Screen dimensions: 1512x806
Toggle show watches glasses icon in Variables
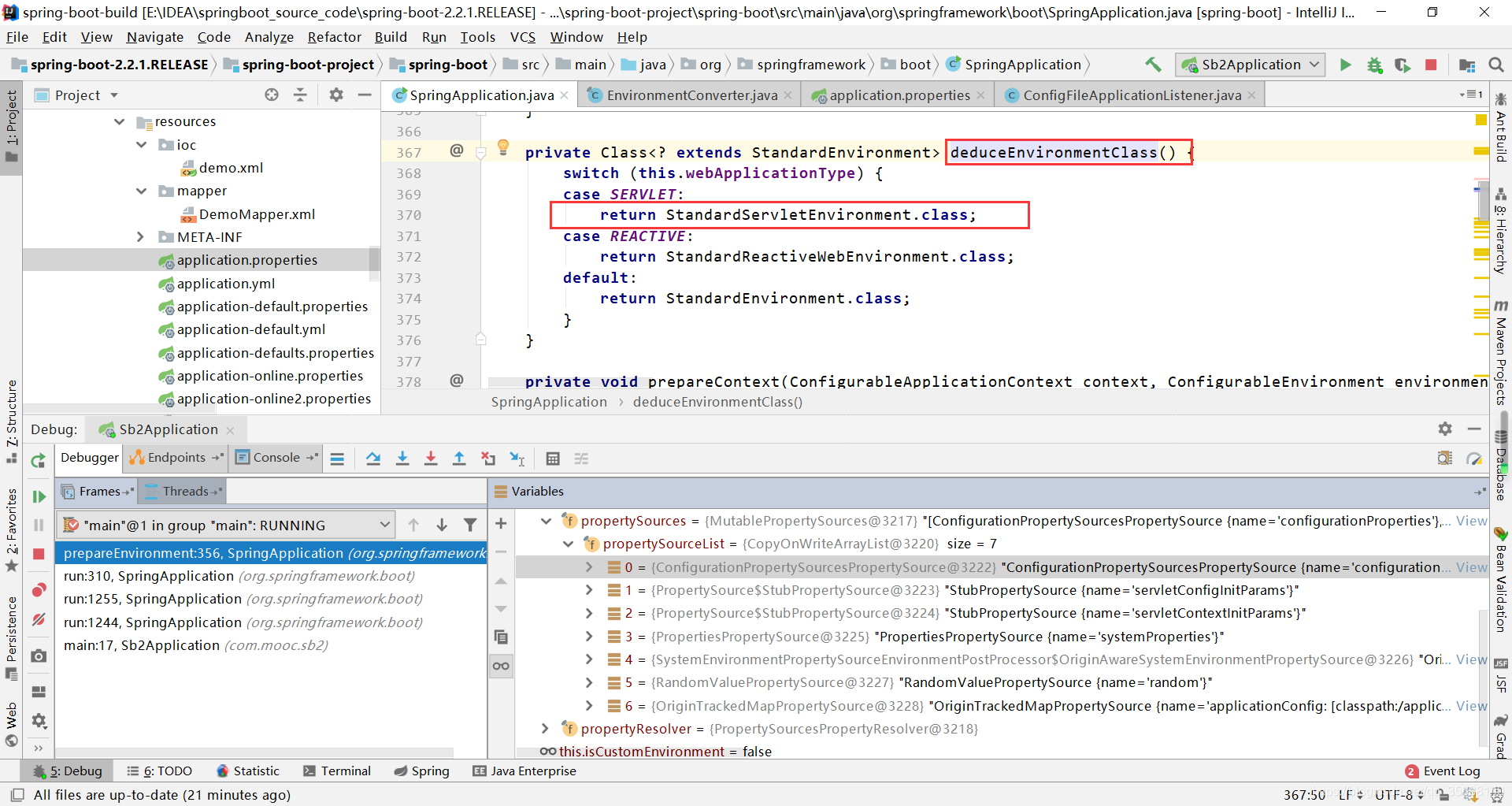[501, 666]
